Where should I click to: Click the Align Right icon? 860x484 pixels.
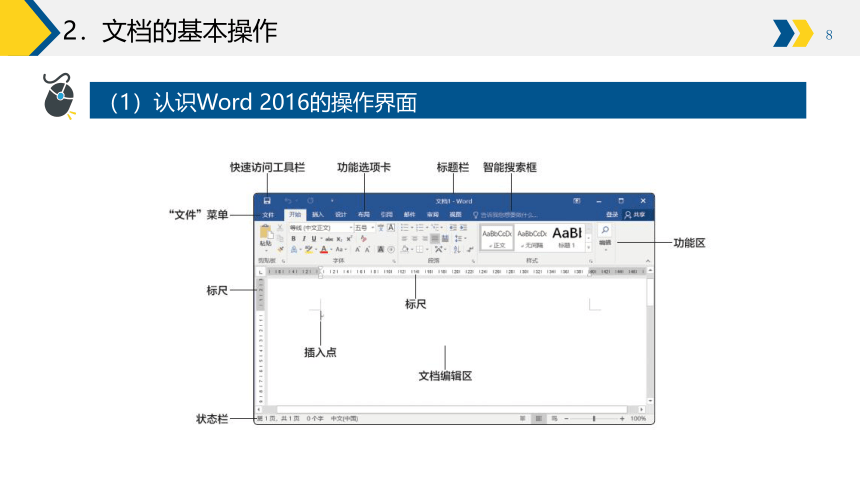pyautogui.click(x=425, y=238)
